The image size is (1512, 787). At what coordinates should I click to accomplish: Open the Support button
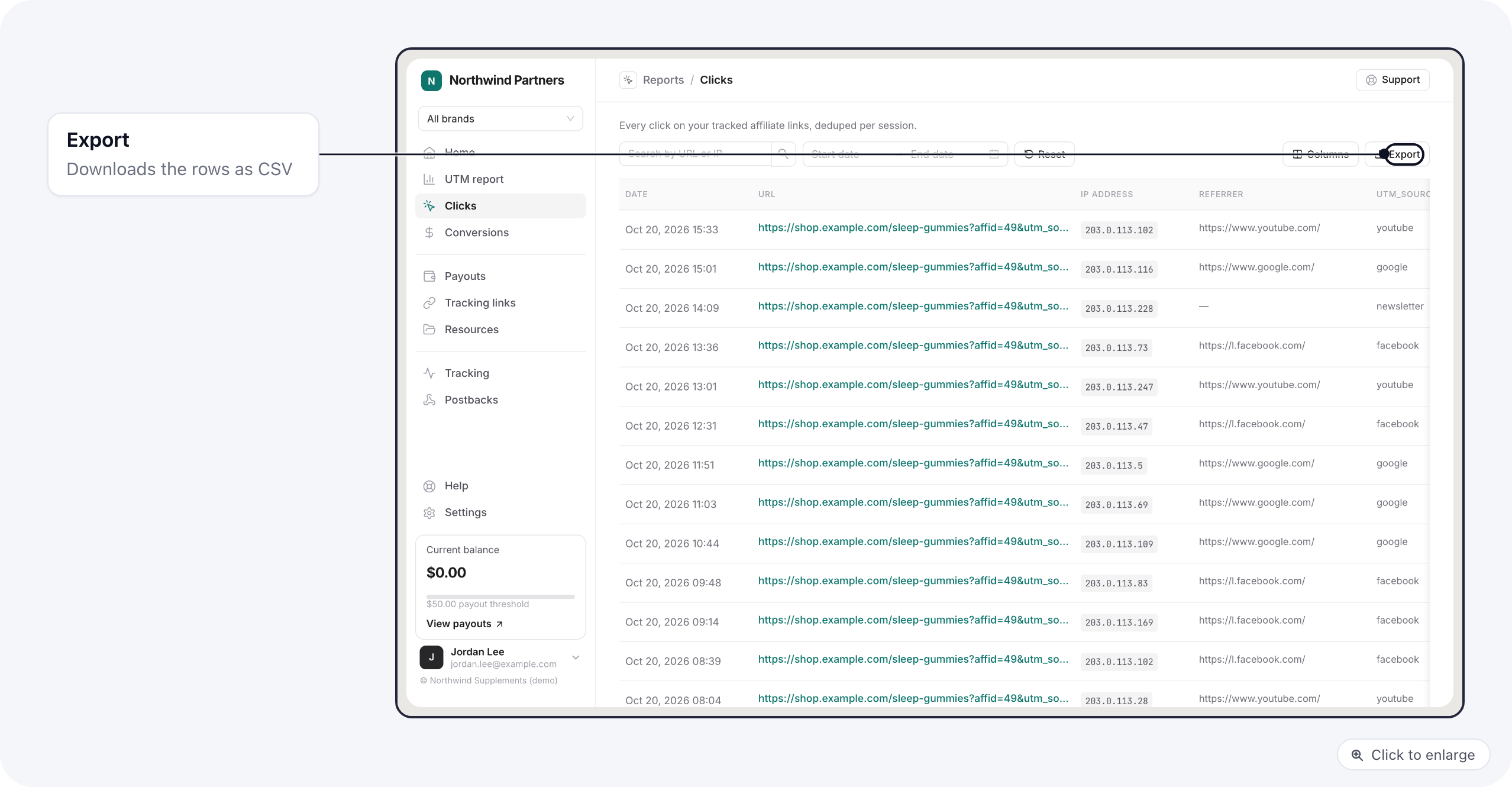point(1393,80)
